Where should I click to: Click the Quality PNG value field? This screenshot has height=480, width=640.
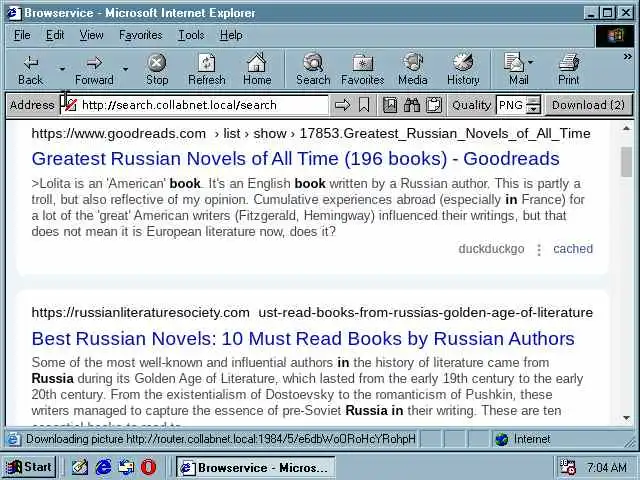click(x=511, y=105)
